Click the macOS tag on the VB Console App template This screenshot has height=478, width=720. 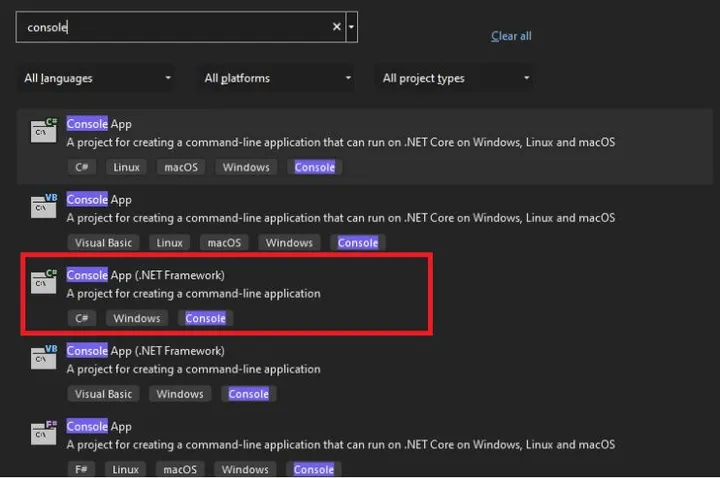224,242
